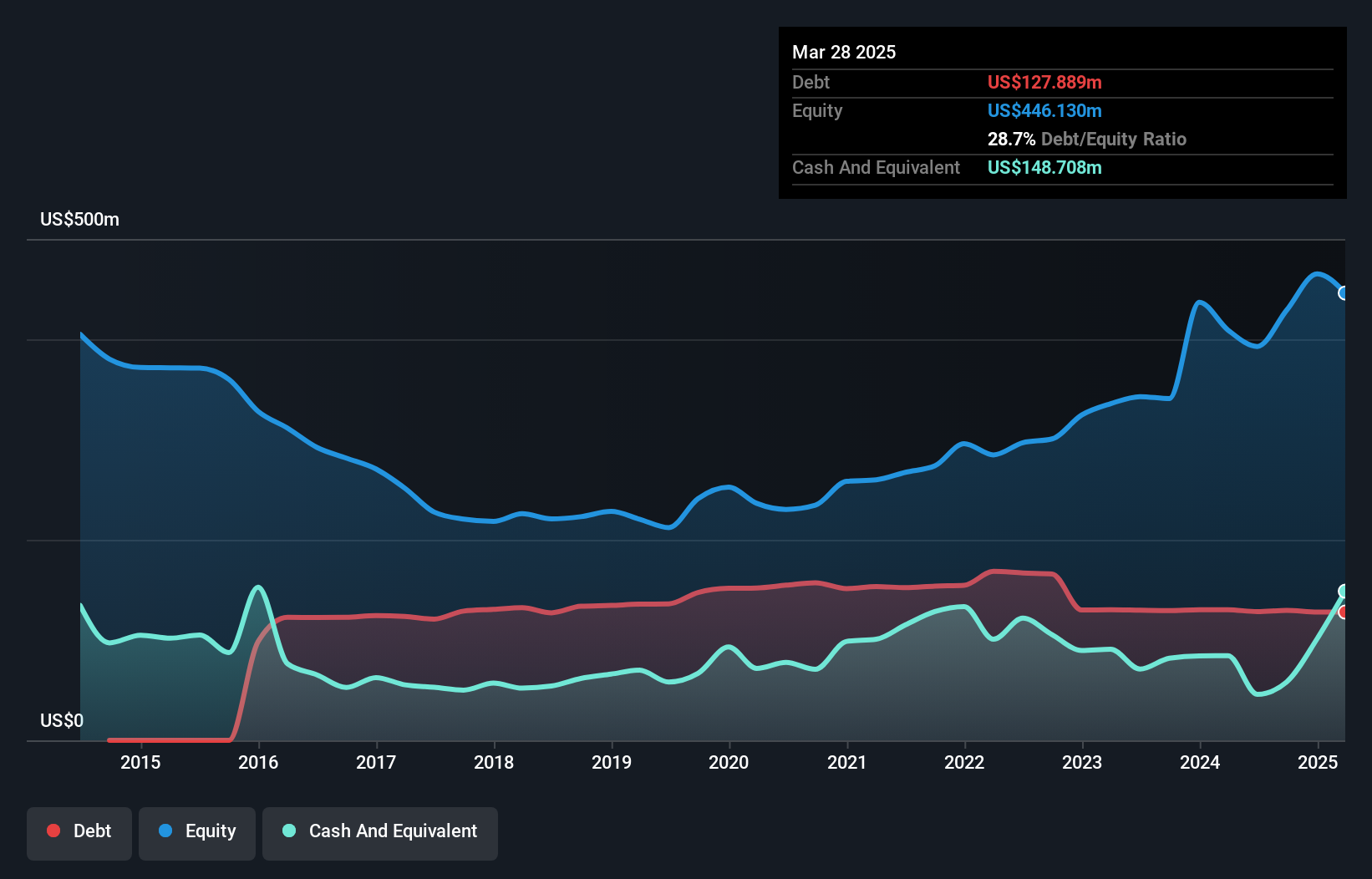Click the blue Equity endpoint marker

pyautogui.click(x=1344, y=293)
